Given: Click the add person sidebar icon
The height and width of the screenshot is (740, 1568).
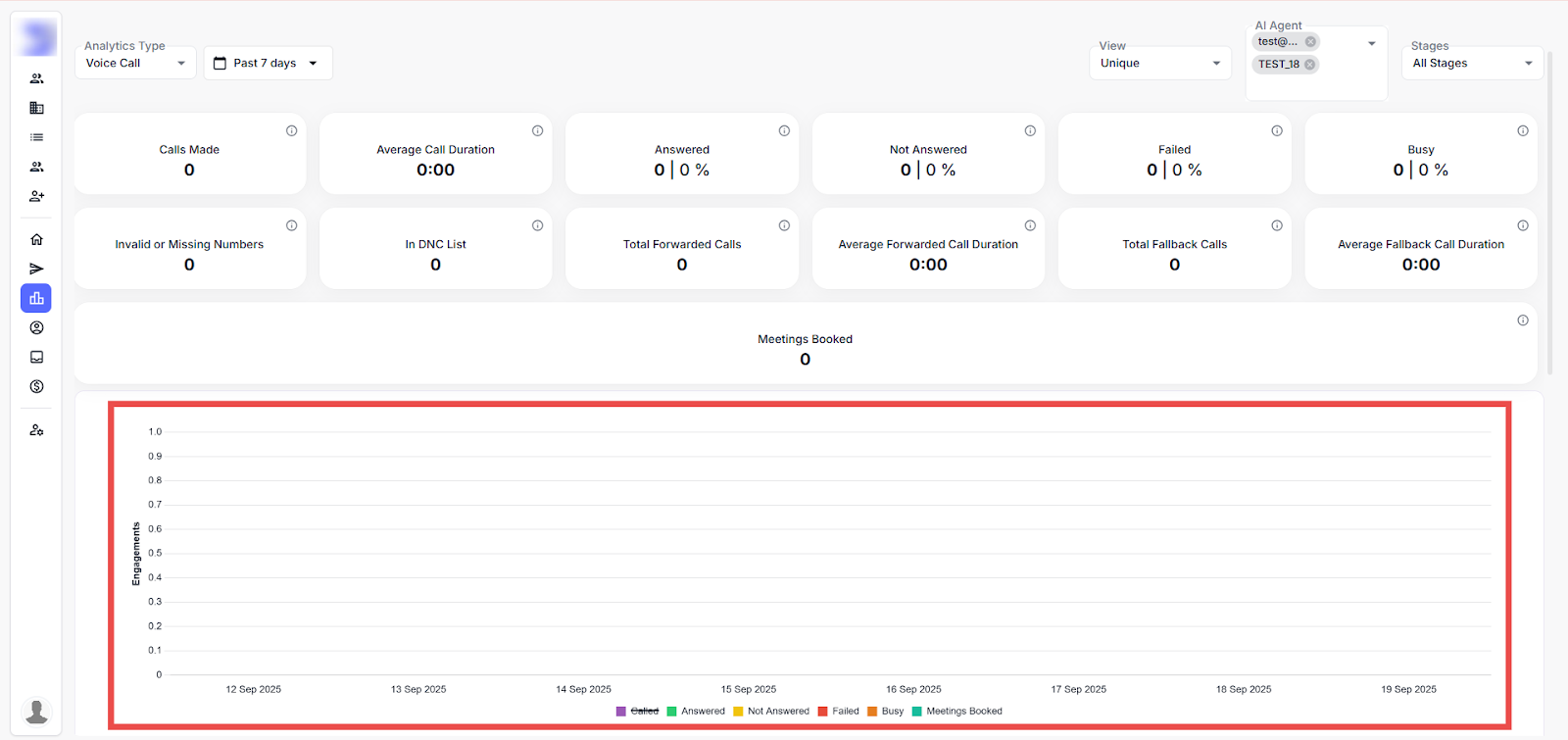Looking at the screenshot, I should point(36,196).
